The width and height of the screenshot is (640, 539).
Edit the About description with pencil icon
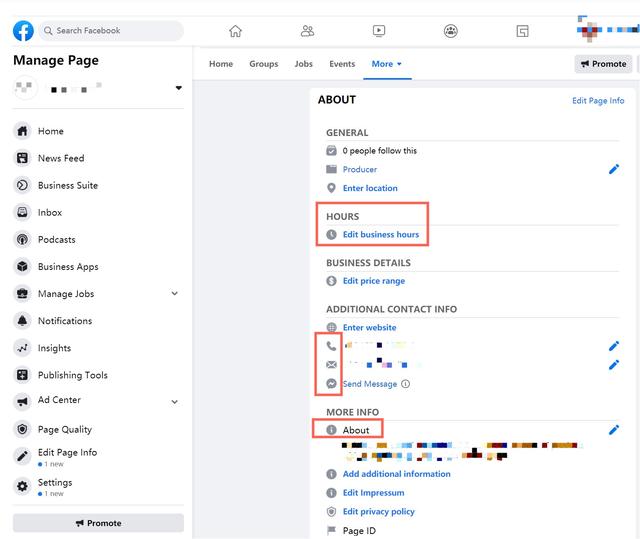614,430
